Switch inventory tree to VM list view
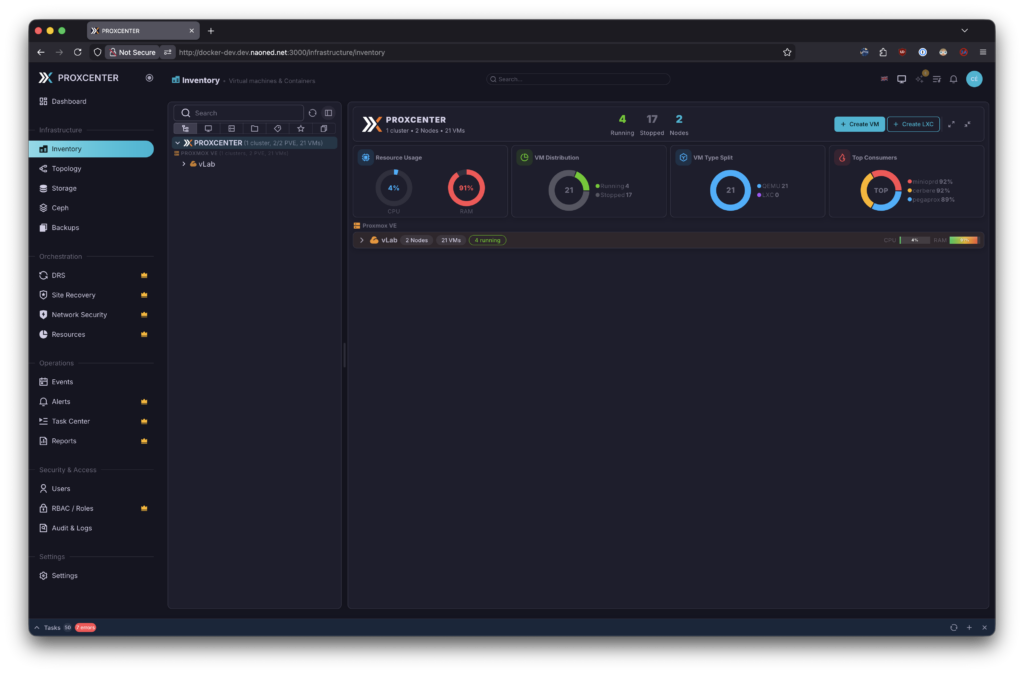The height and width of the screenshot is (674, 1024). coord(208,129)
